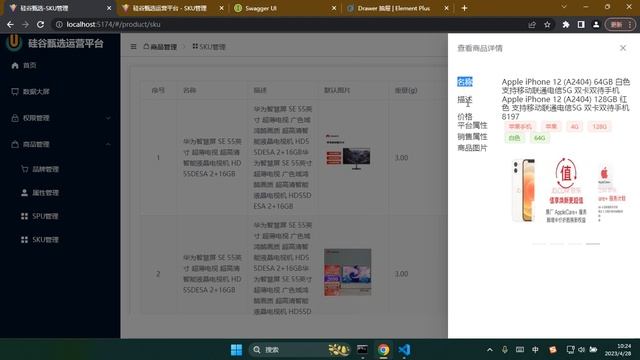This screenshot has height=360, width=640.
Task: Click the 128G attribute tag
Action: 600,127
